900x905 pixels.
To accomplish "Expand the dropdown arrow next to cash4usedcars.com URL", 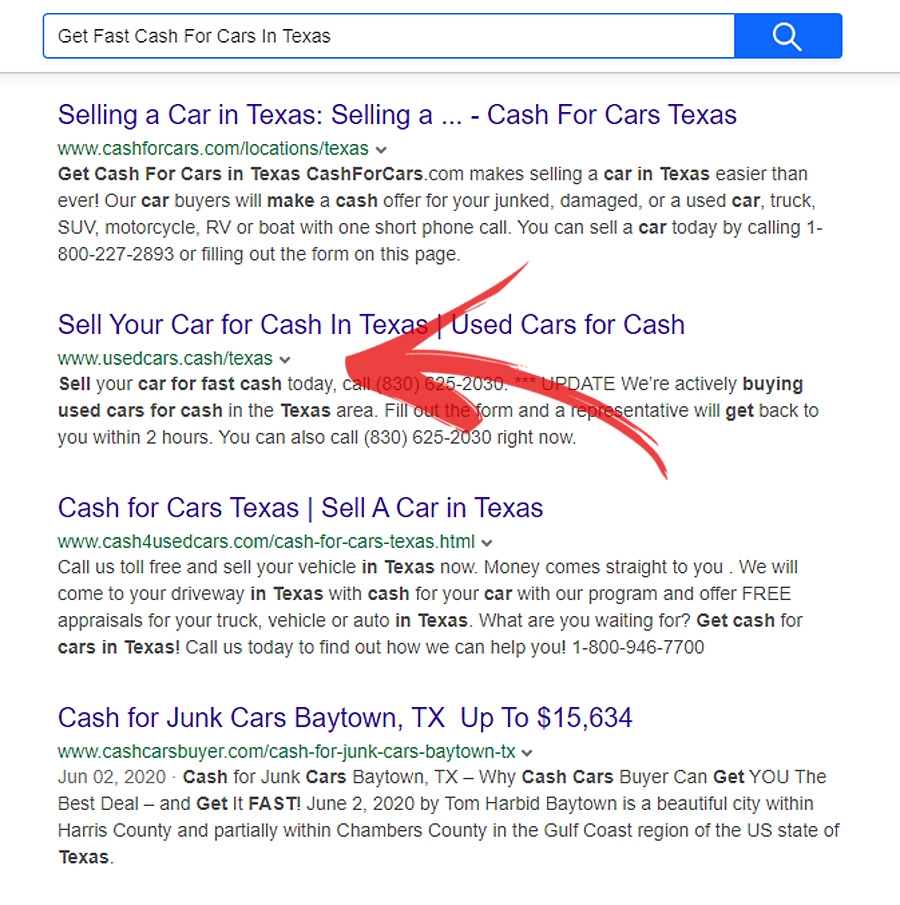I will pyautogui.click(x=487, y=543).
